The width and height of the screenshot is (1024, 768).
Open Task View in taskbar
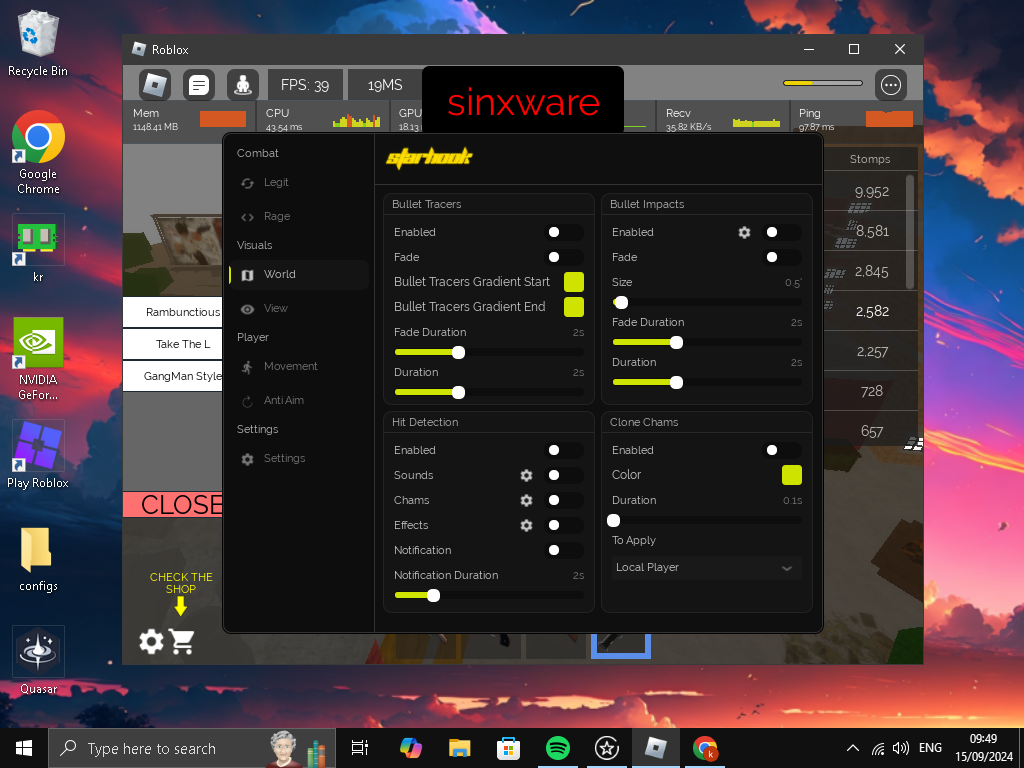pos(360,748)
